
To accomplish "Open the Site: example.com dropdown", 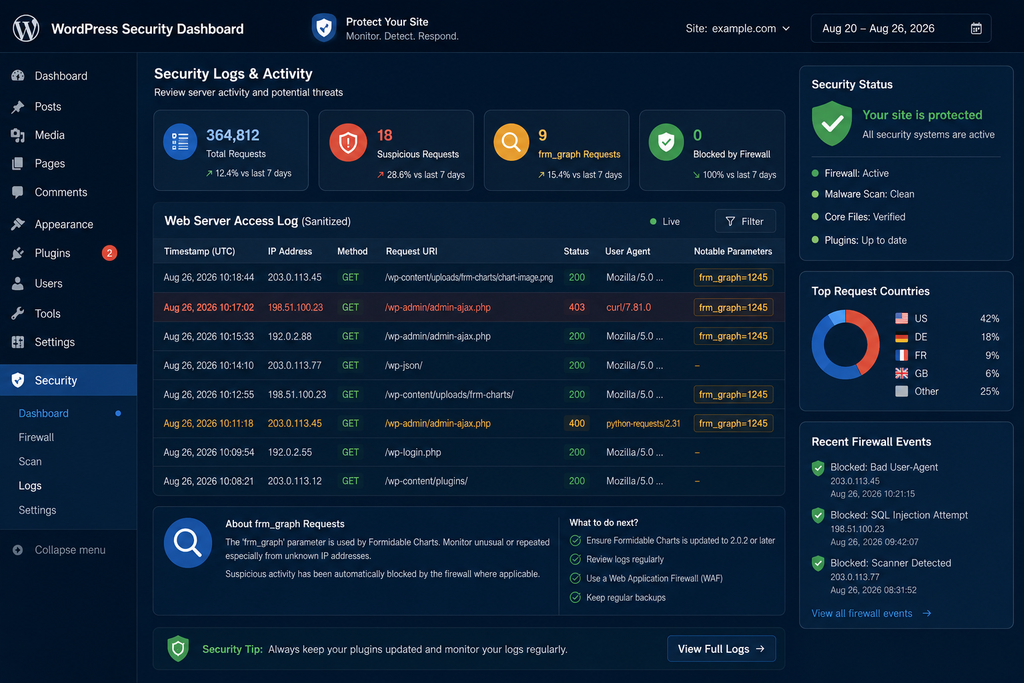I will pos(738,28).
